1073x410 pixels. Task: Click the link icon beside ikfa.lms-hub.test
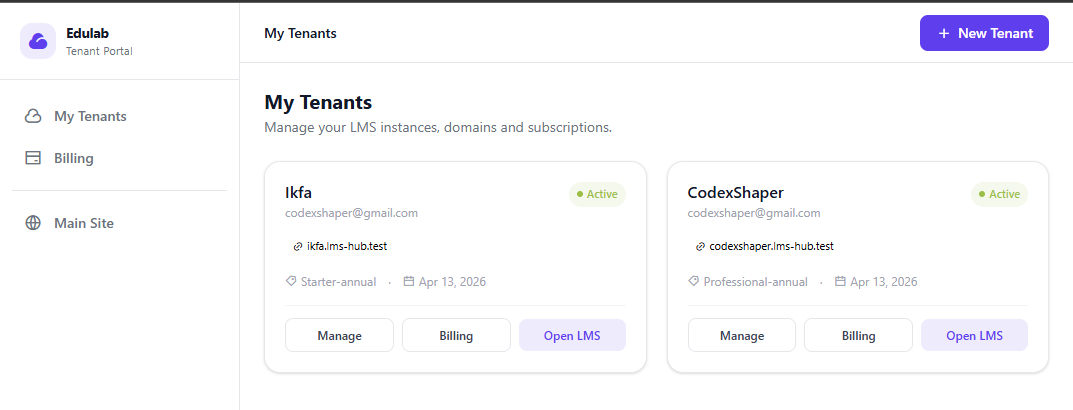298,246
